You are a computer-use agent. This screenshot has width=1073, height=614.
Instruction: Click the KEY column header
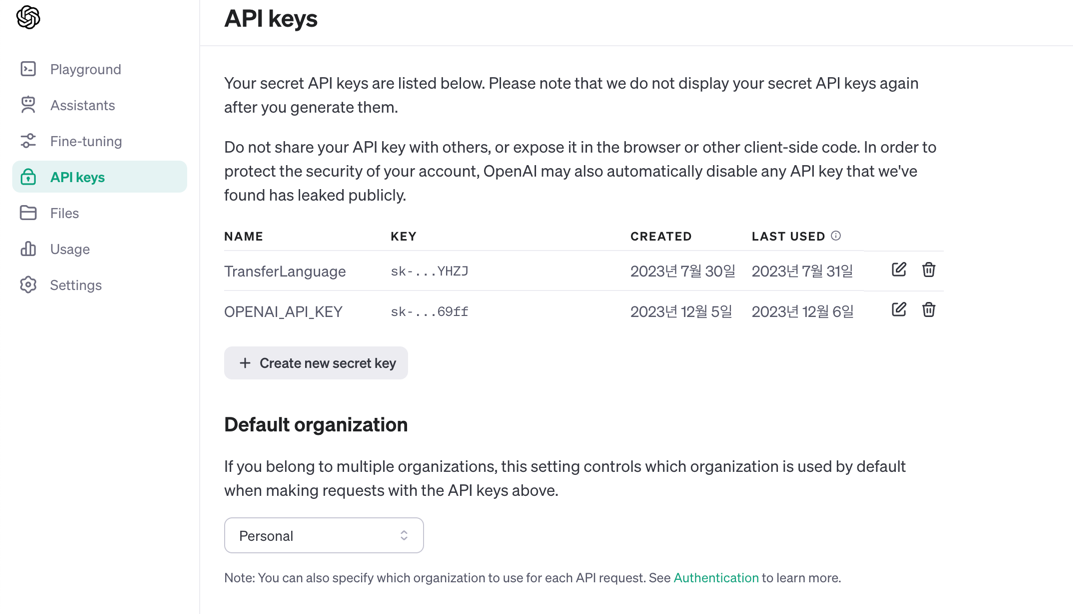(x=404, y=236)
